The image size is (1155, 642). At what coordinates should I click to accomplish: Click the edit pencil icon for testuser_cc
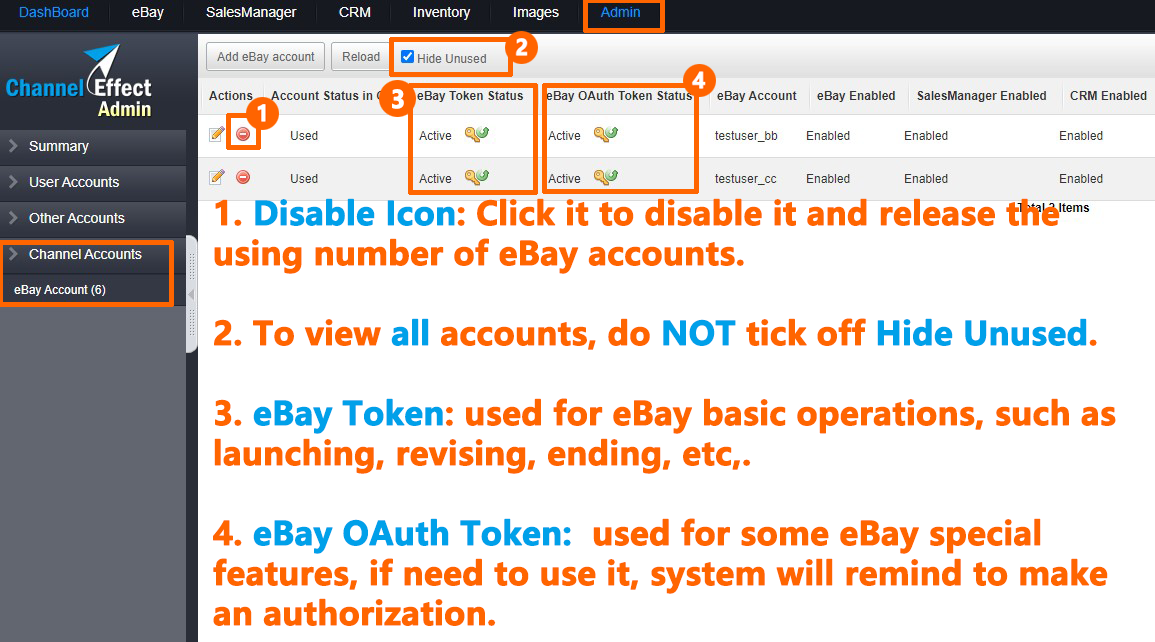pyautogui.click(x=217, y=177)
